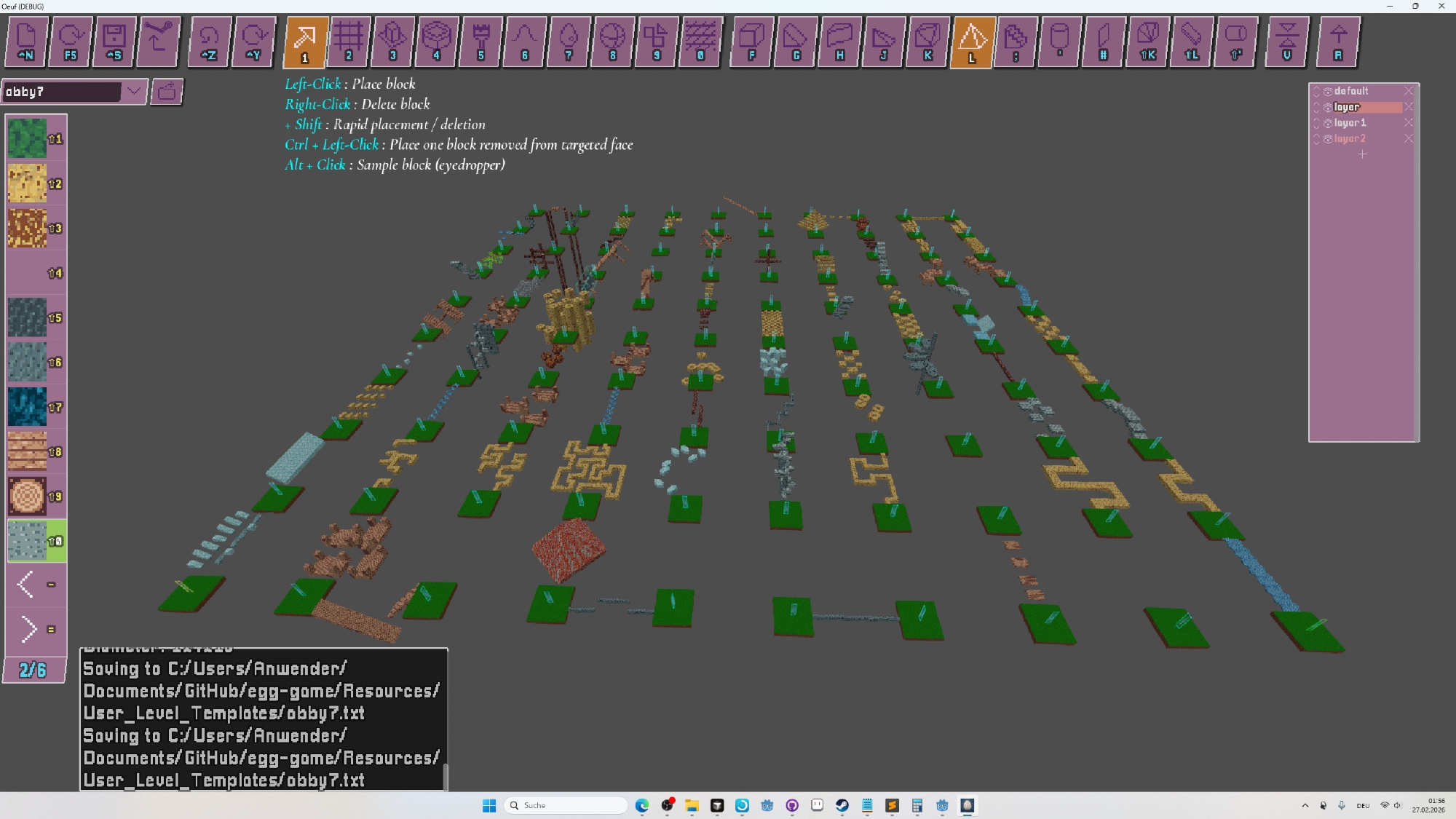The width and height of the screenshot is (1456, 819).
Task: Toggle visibility eye of default layer
Action: point(1328,92)
